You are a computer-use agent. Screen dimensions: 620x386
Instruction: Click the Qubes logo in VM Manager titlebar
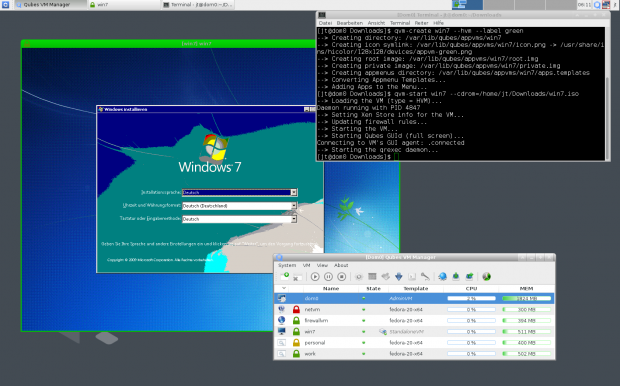click(x=279, y=257)
